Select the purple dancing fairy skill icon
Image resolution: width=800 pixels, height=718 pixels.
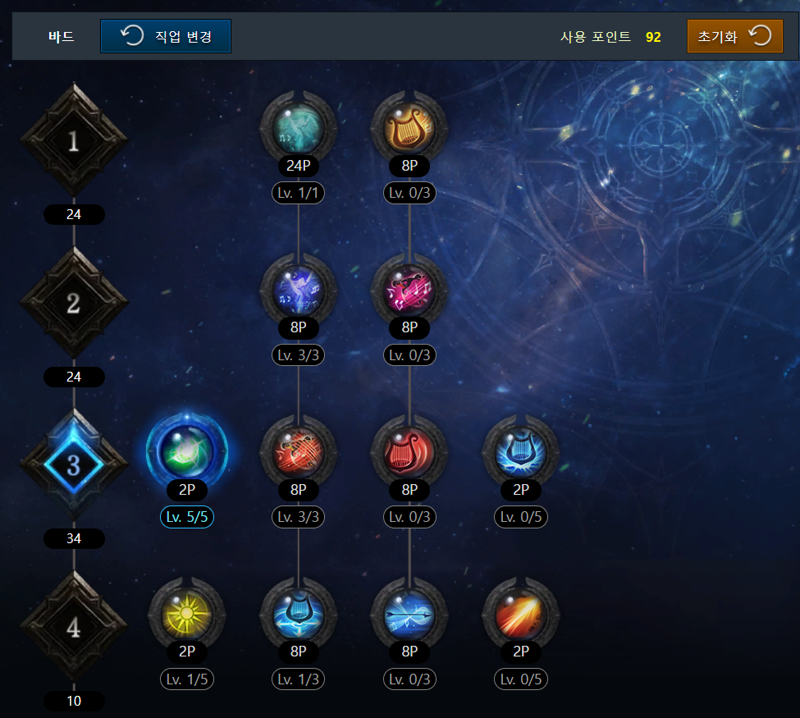click(x=298, y=290)
